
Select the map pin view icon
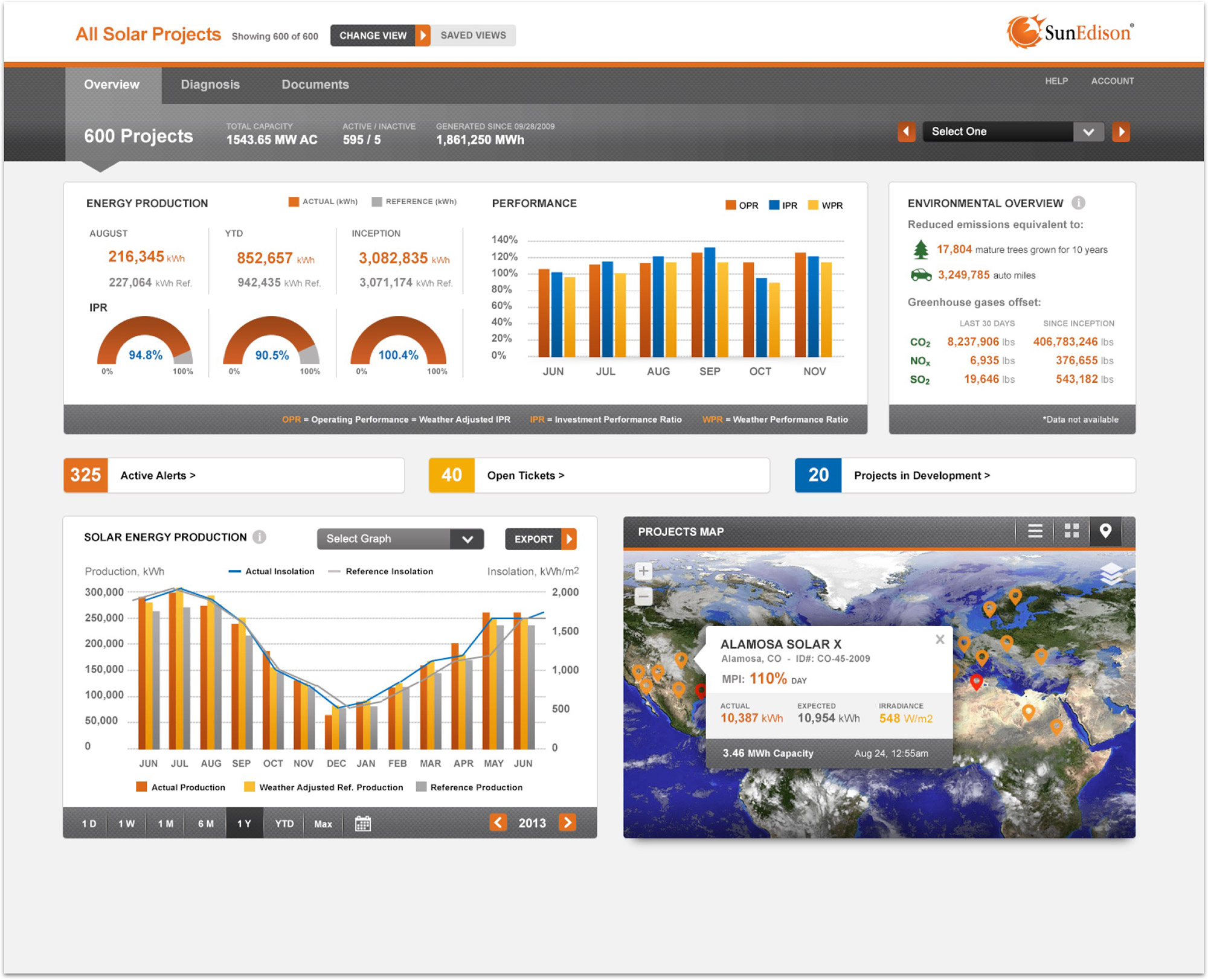click(1105, 531)
